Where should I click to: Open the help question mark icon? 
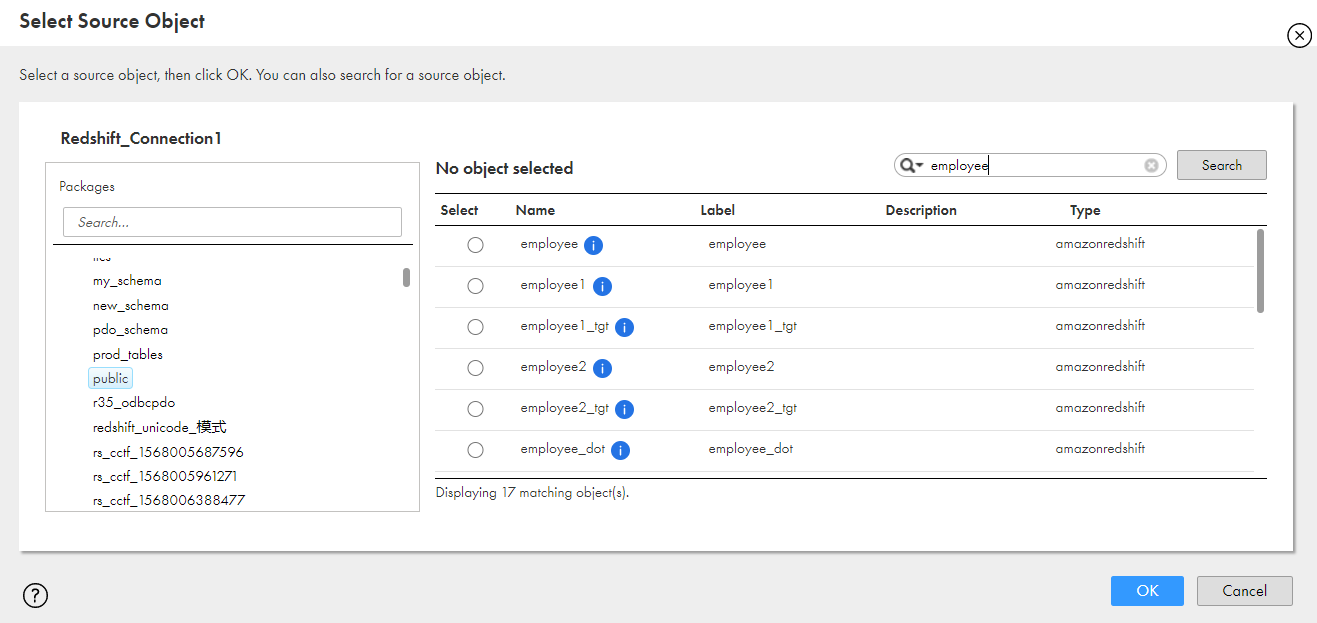click(x=35, y=595)
